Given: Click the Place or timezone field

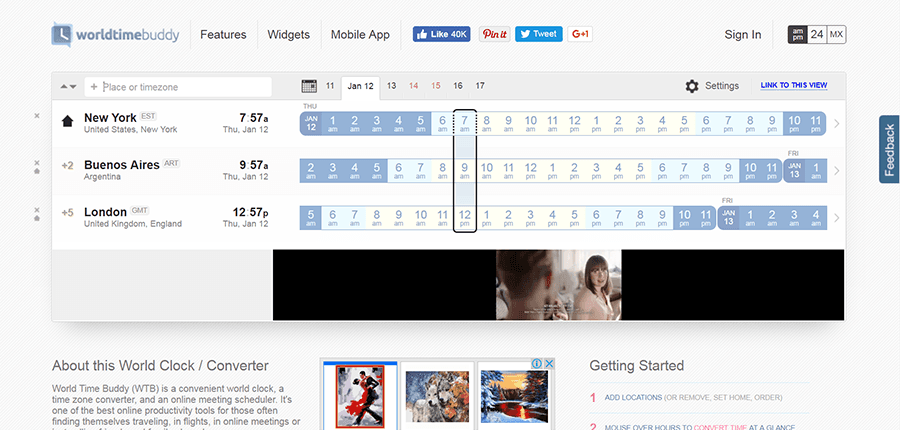Looking at the screenshot, I should point(180,87).
